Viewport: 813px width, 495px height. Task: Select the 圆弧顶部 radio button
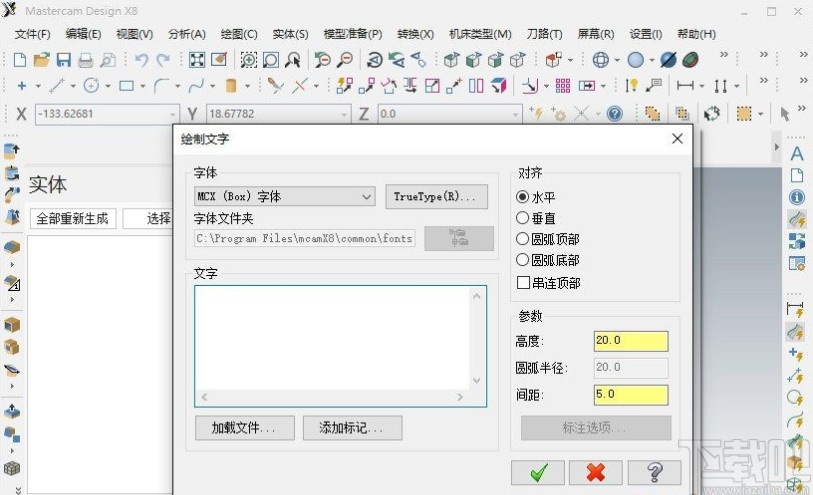tap(523, 238)
